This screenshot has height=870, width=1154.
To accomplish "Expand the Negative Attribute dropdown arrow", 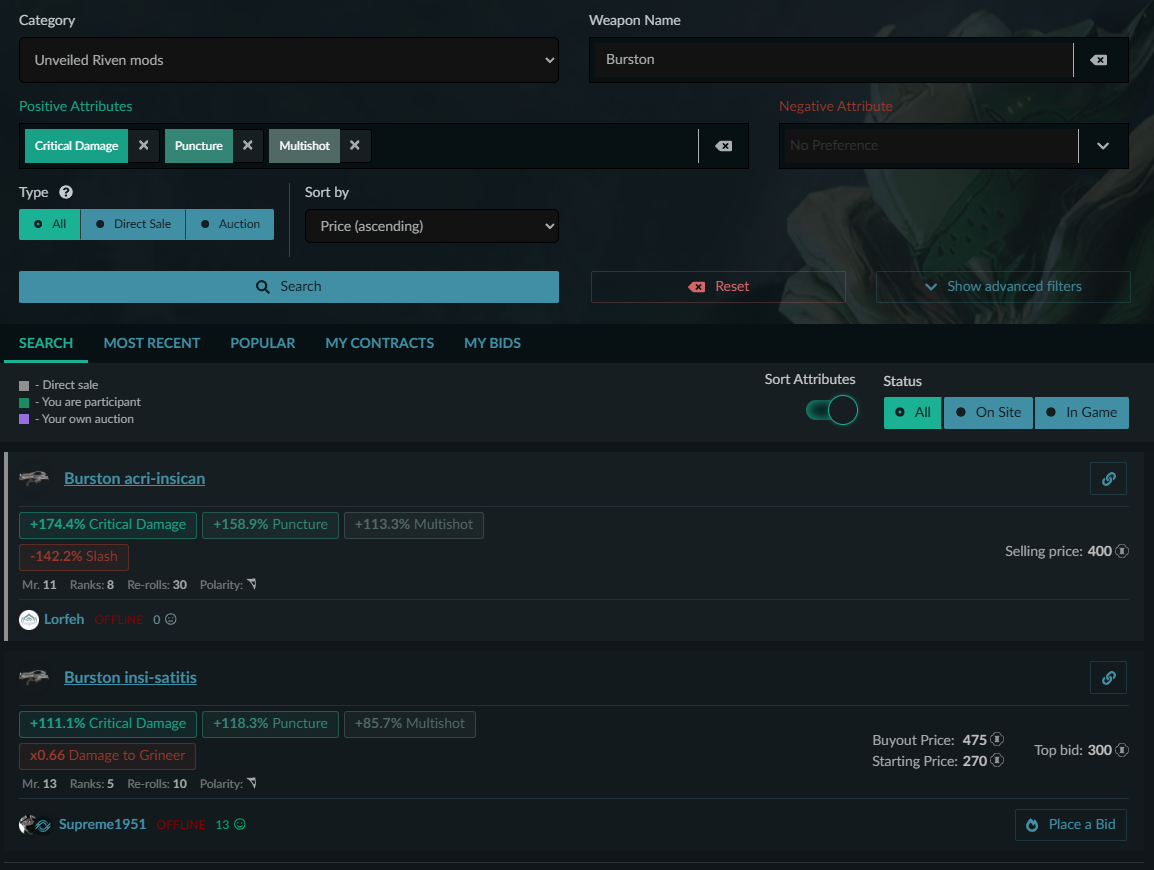I will point(1102,146).
